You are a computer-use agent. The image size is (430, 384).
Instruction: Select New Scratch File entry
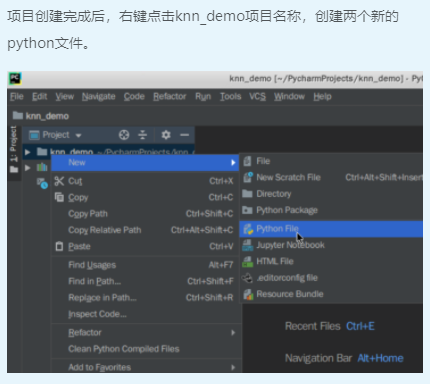(x=331, y=177)
